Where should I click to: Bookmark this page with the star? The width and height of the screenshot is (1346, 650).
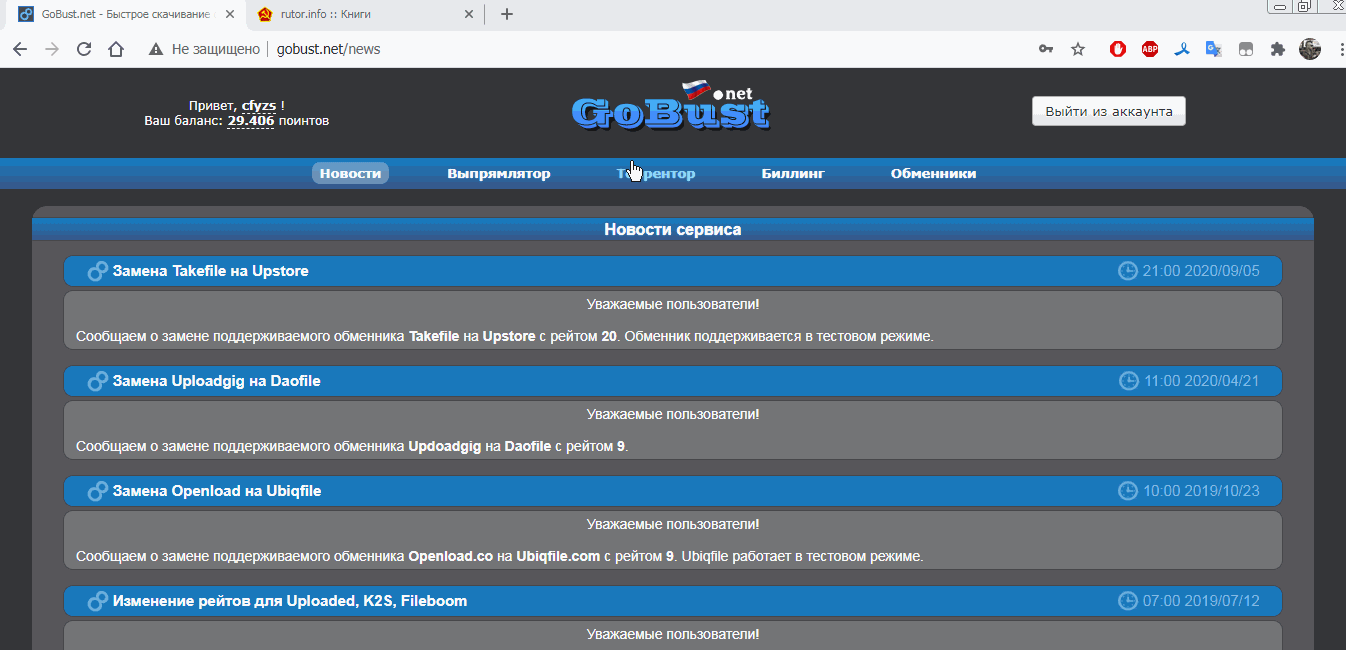tap(1078, 49)
